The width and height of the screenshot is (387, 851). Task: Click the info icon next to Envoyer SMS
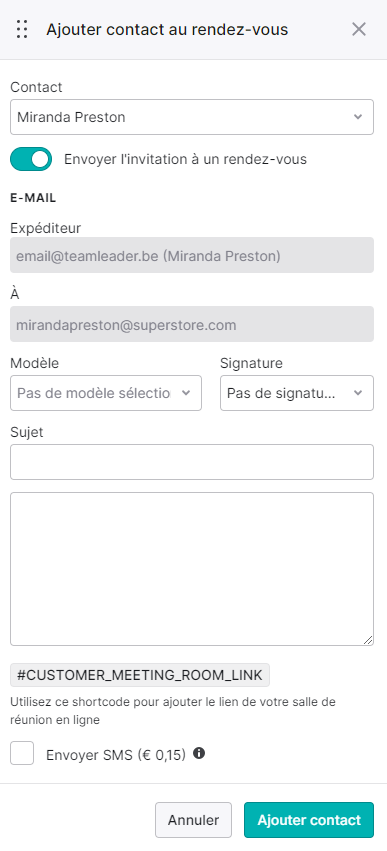(x=199, y=753)
